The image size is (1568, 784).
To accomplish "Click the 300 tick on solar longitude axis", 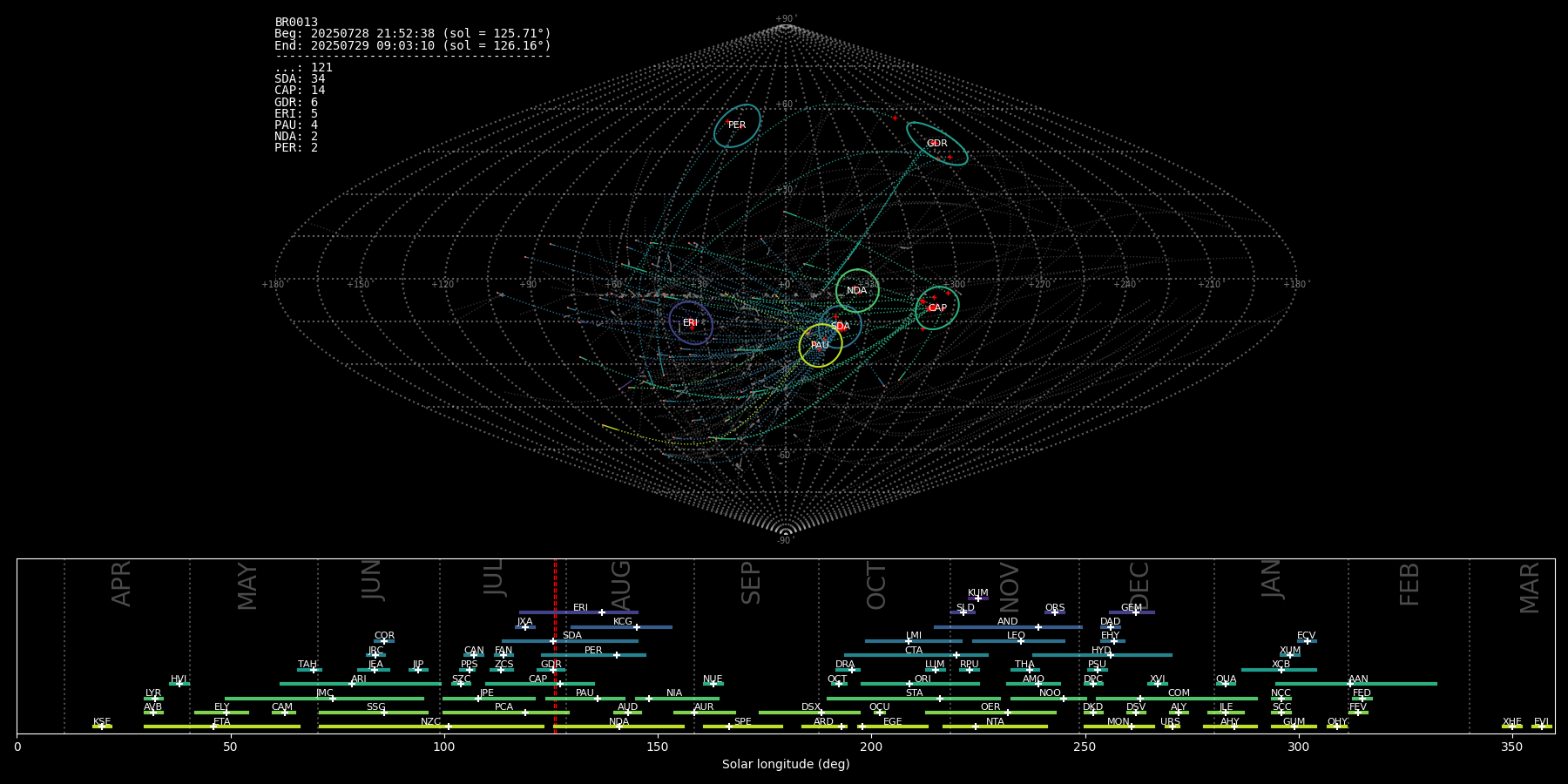I will (x=1298, y=747).
